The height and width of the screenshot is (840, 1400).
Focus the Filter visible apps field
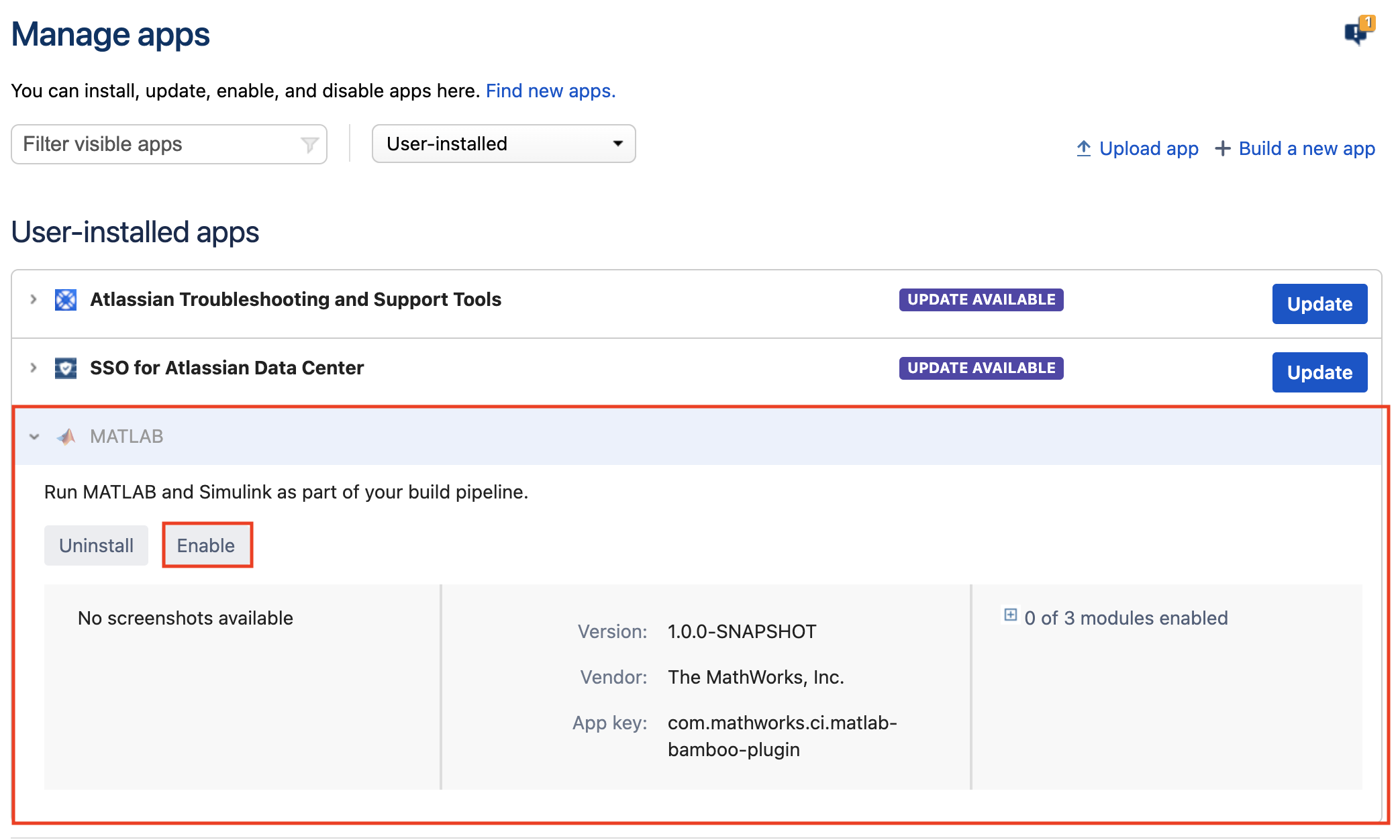[158, 144]
